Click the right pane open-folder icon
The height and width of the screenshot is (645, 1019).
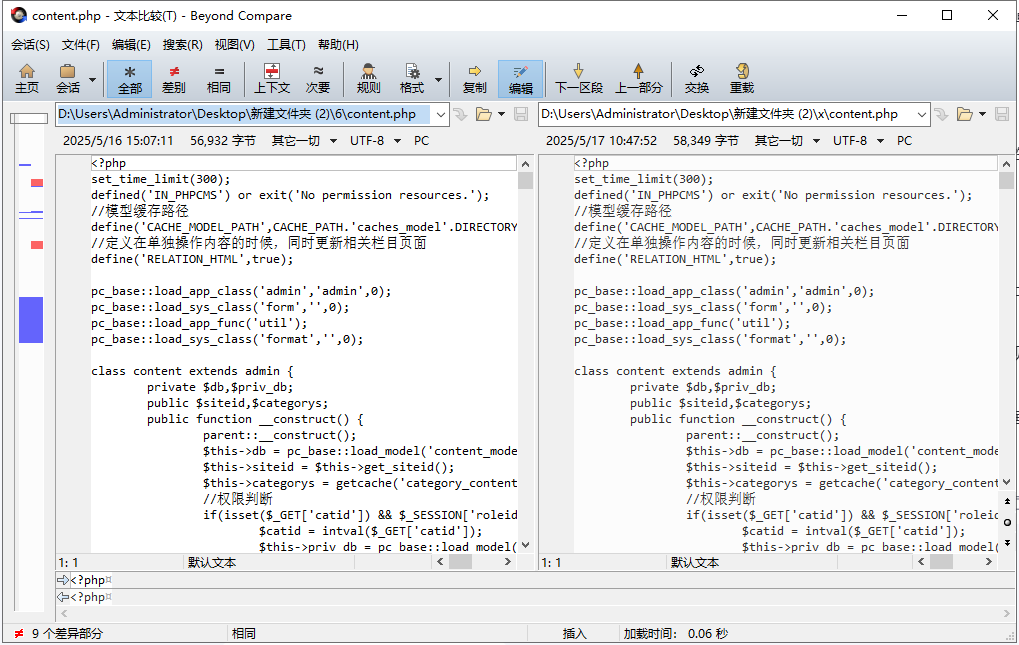coord(964,114)
